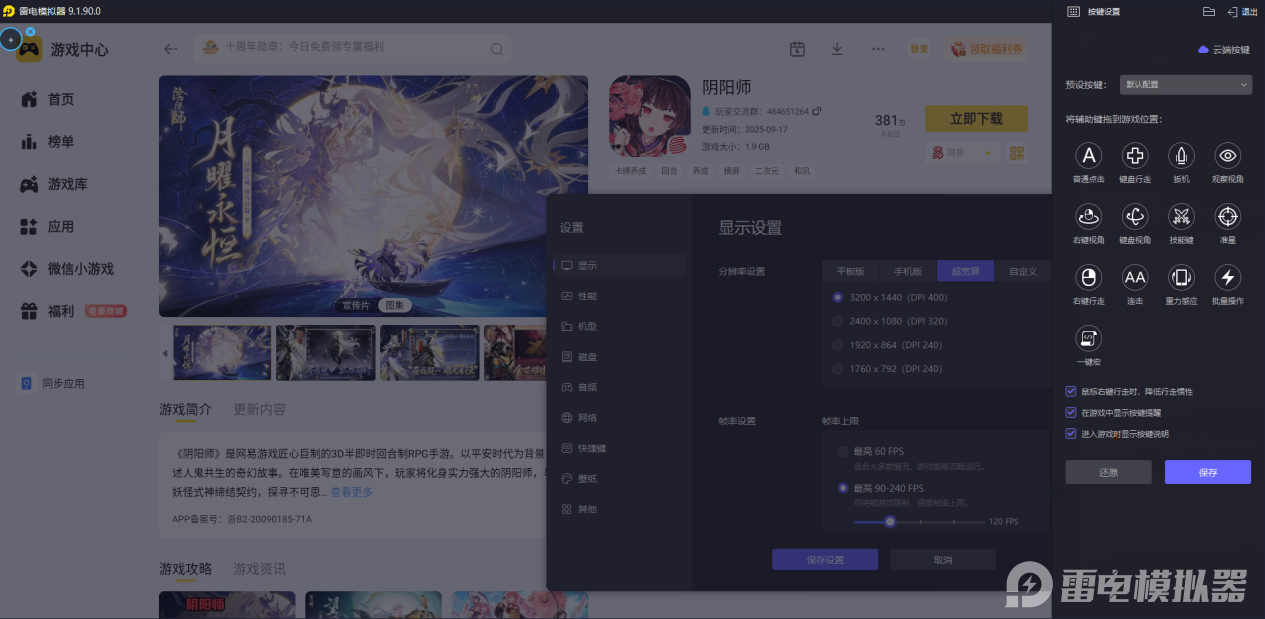Click the back arrow in game center
The width and height of the screenshot is (1265, 619).
pos(171,48)
